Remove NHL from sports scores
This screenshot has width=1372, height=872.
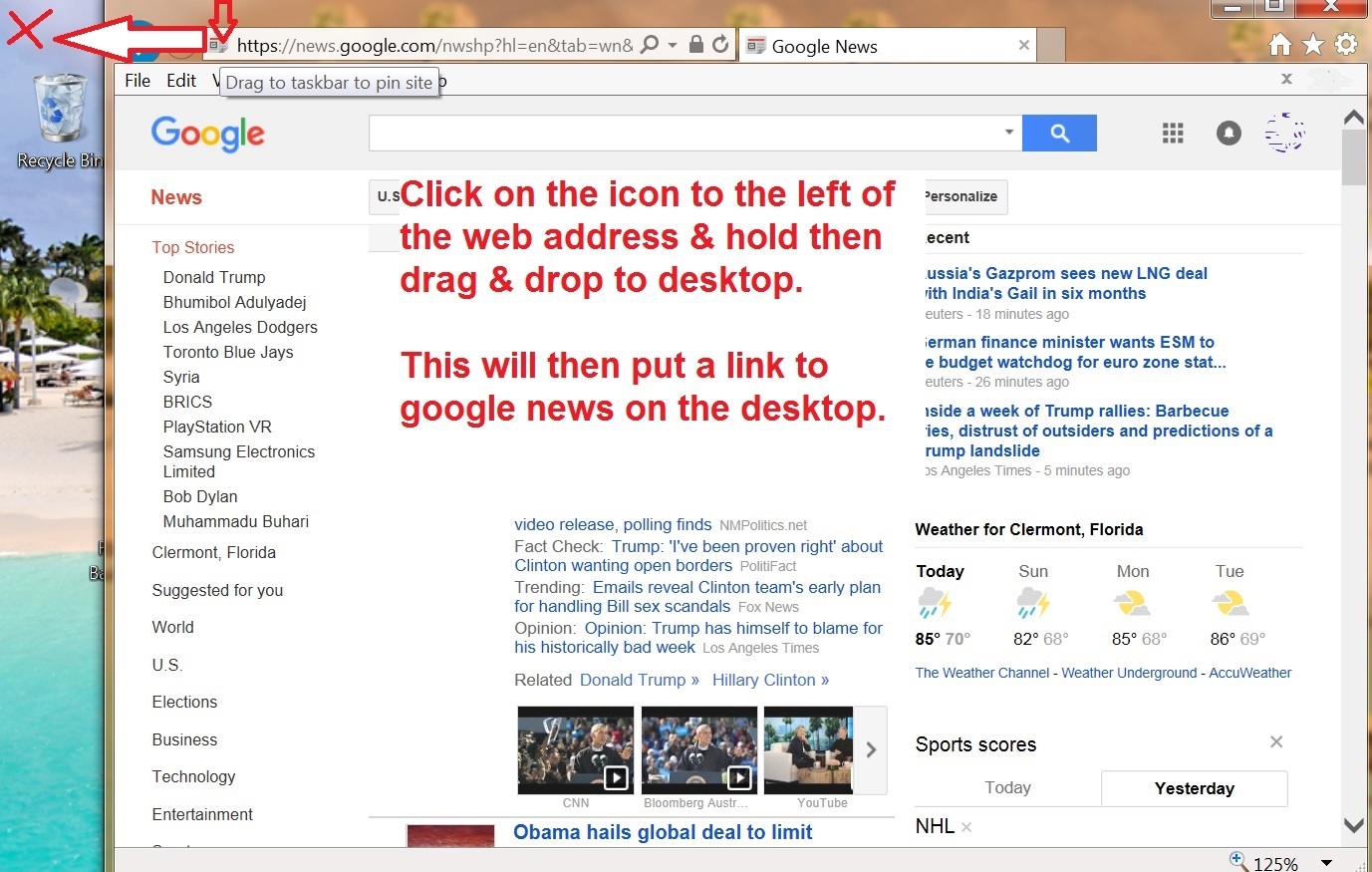coord(966,827)
